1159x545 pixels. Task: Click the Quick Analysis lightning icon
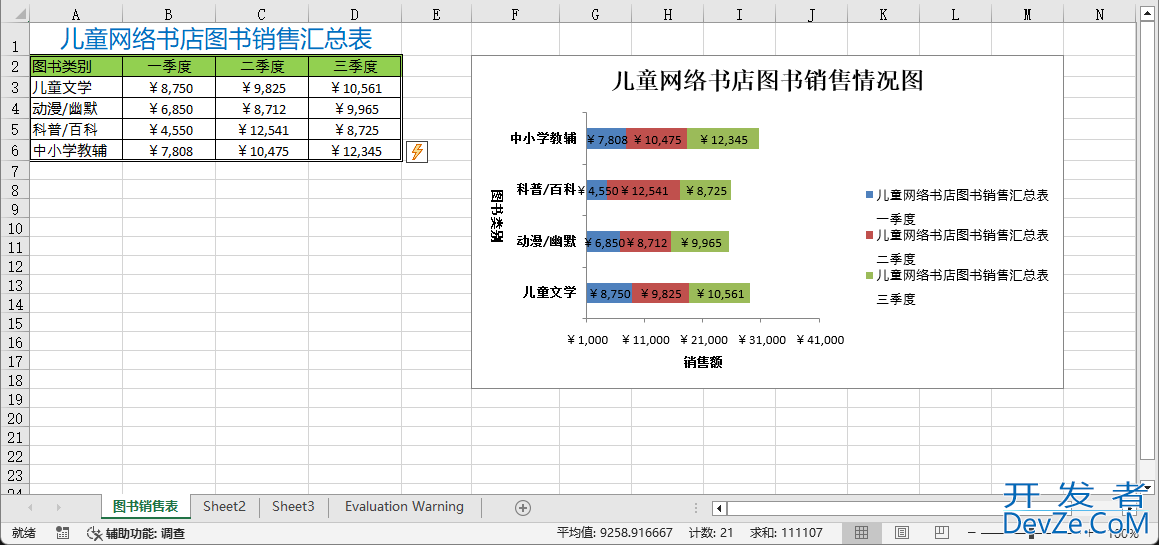[x=417, y=152]
